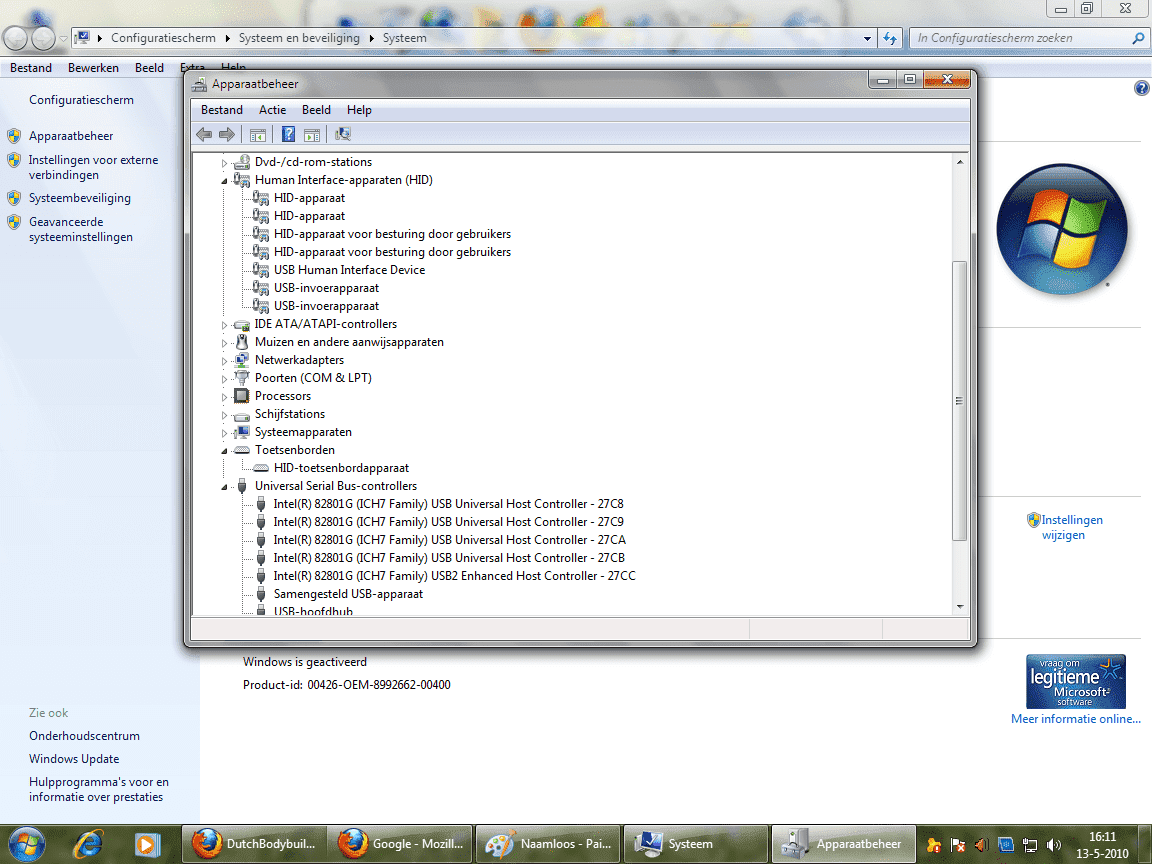
Task: Click the Action Center flag tray icon
Action: [957, 844]
